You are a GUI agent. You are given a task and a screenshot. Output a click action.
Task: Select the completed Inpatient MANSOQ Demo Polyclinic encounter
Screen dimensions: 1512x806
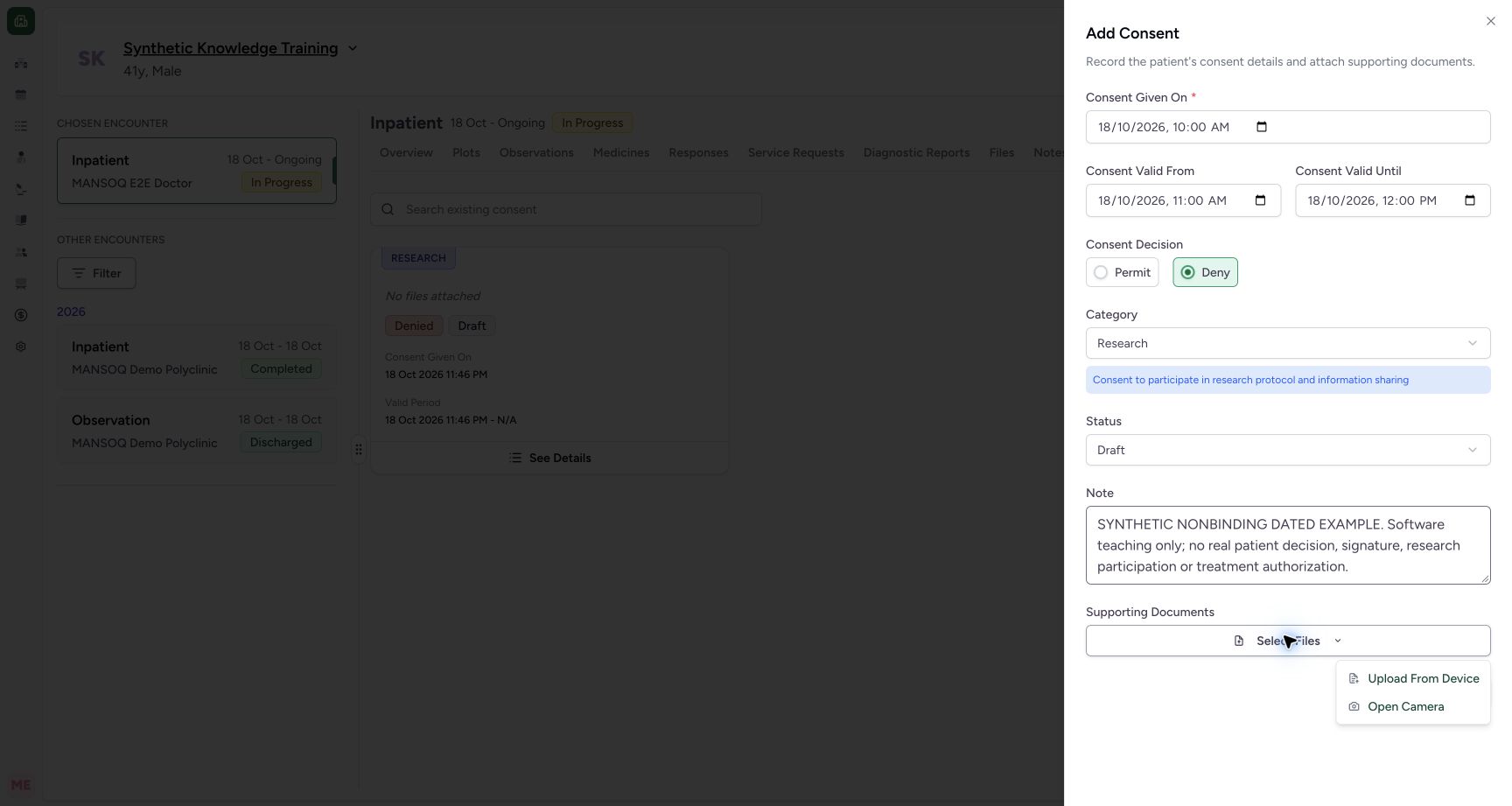click(x=197, y=357)
